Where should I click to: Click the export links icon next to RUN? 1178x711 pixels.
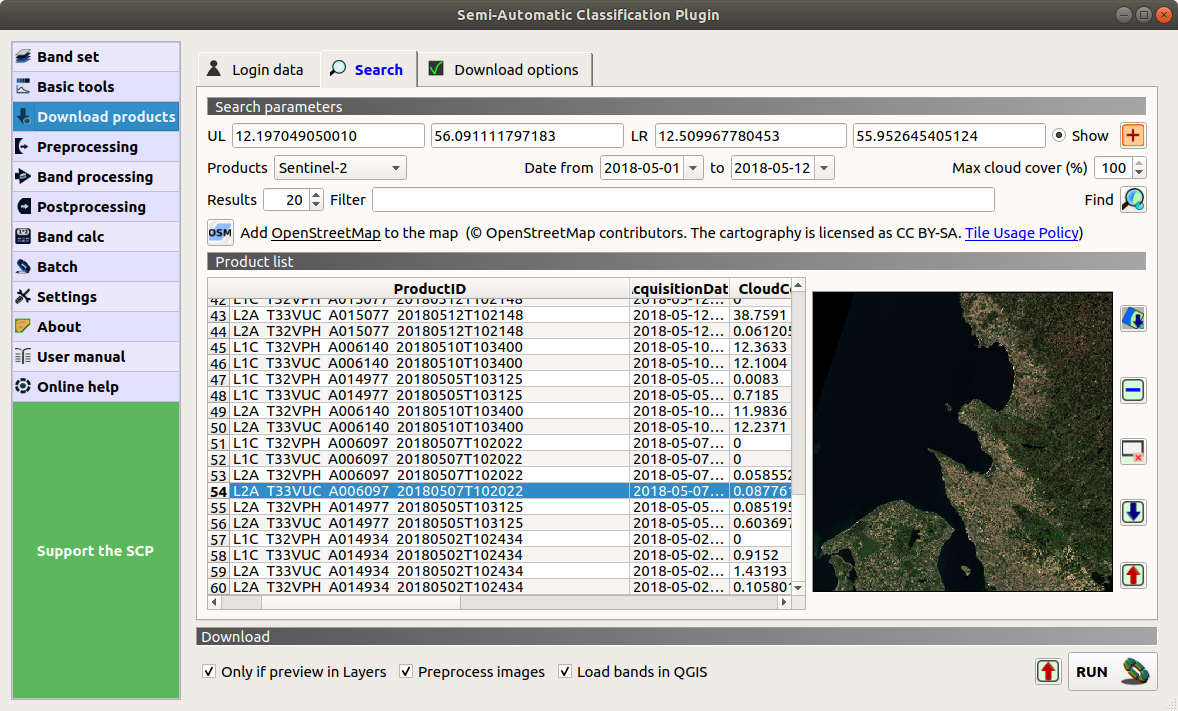tap(1047, 672)
